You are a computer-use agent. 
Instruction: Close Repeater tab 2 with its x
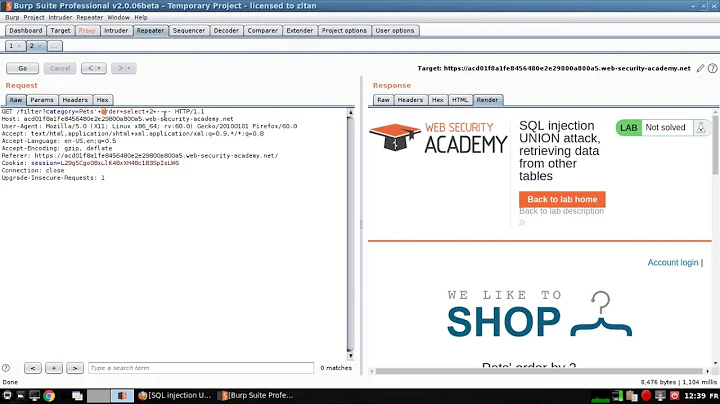(40, 46)
